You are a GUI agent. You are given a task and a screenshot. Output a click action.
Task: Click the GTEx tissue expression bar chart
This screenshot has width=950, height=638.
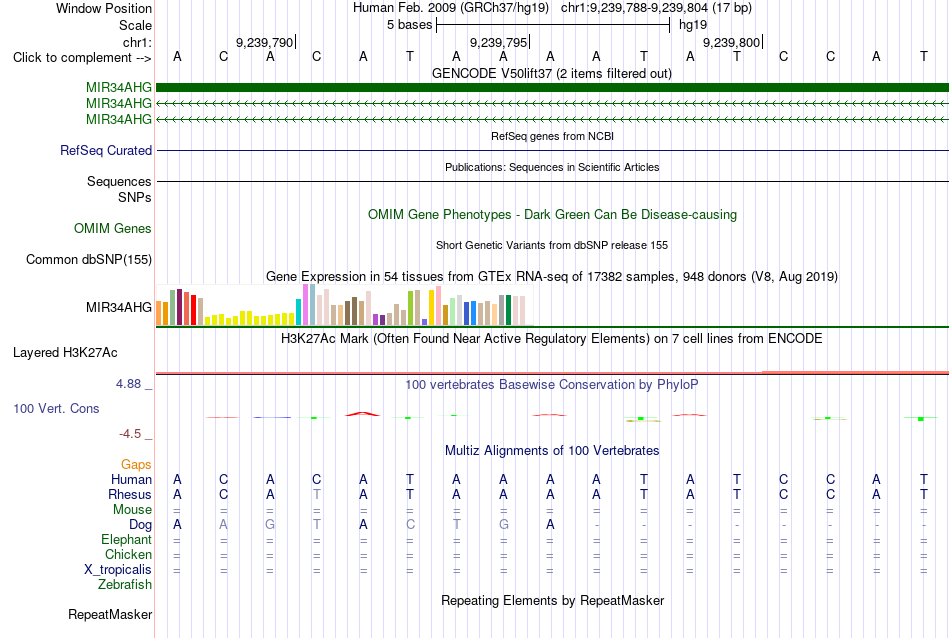coord(340,305)
